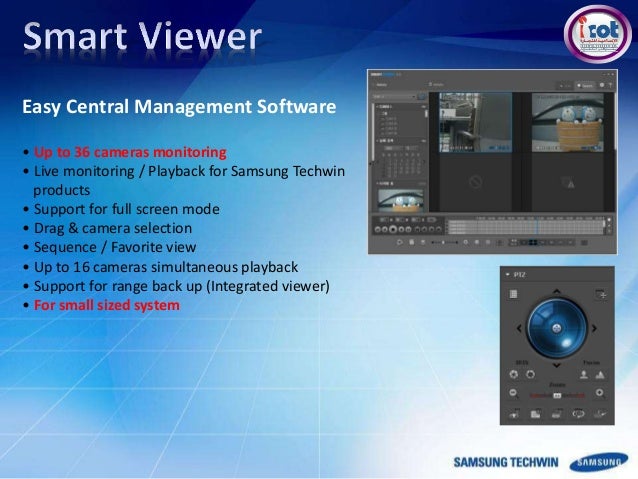Click the Search button in Smart Viewer
Viewport: 638px width, 479px height.
point(585,85)
